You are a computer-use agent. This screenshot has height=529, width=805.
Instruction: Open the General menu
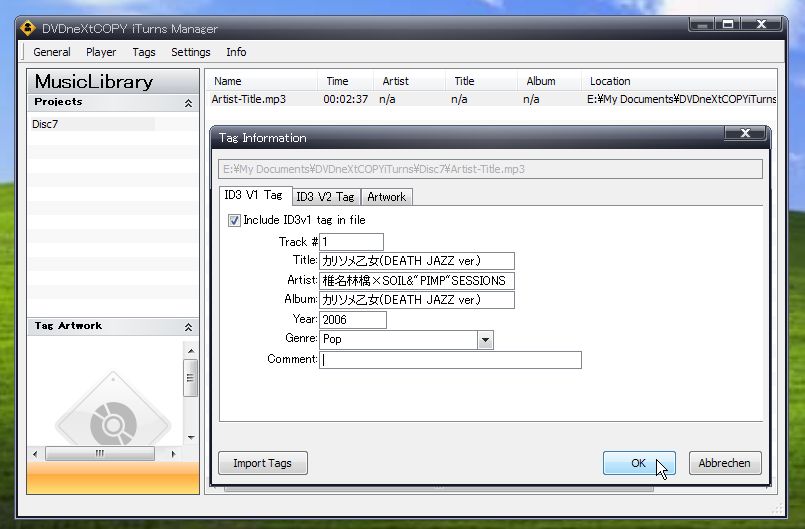52,52
